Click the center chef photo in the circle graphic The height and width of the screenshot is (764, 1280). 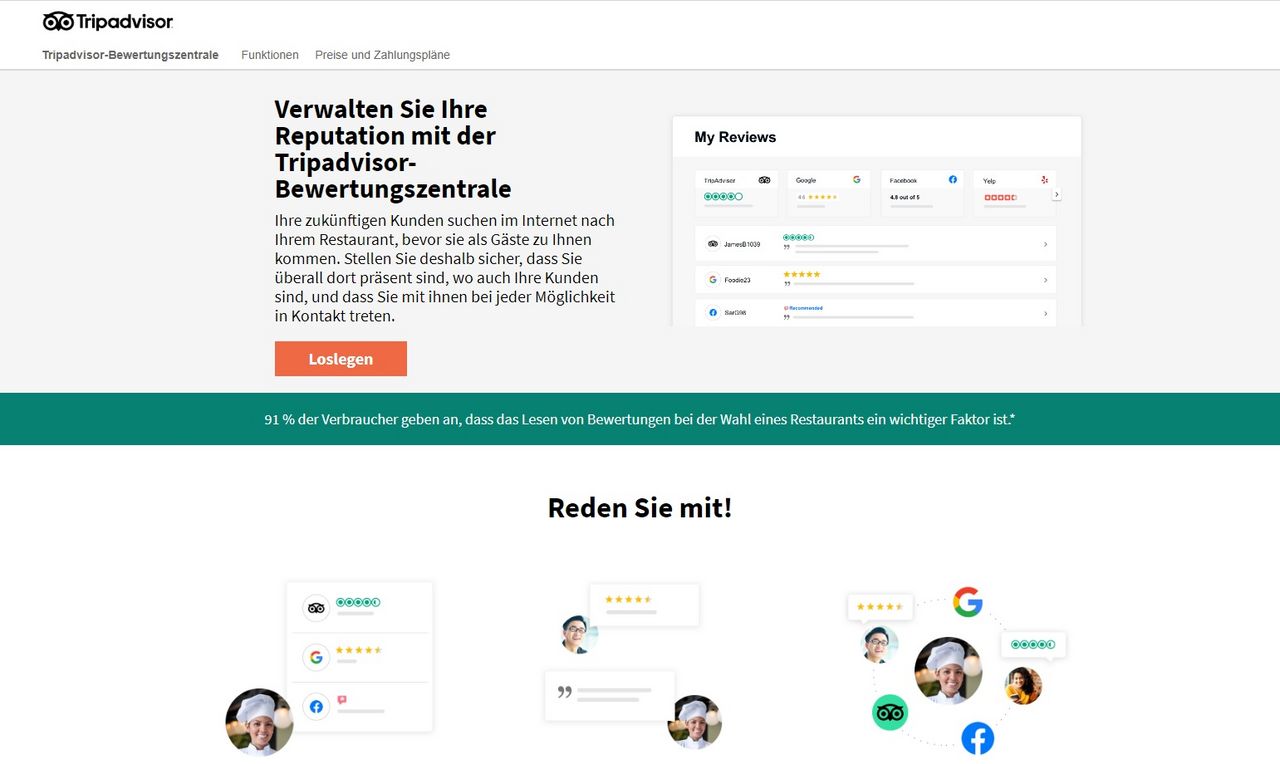[x=947, y=670]
